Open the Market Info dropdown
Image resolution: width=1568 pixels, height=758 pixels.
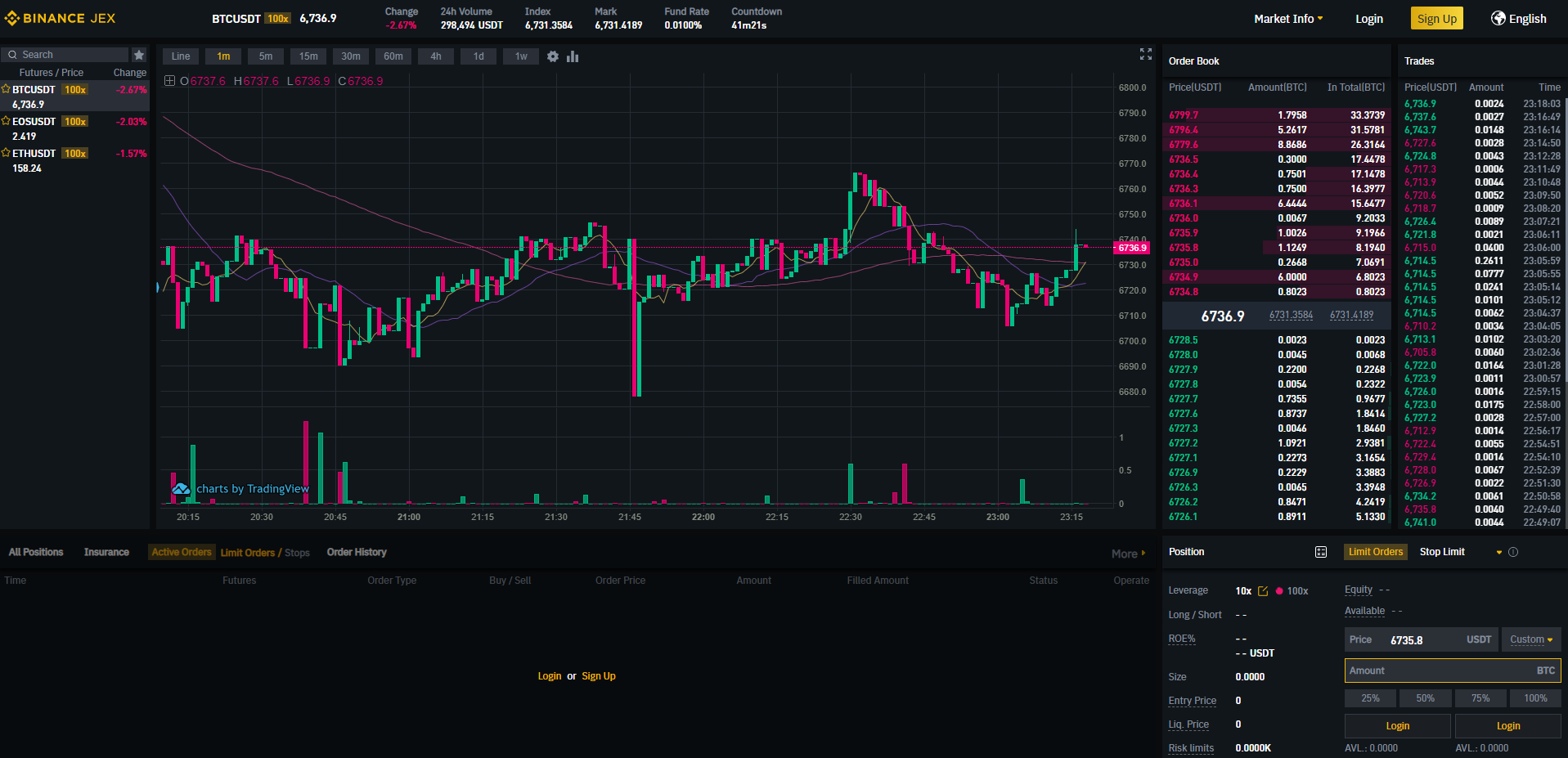(1288, 19)
